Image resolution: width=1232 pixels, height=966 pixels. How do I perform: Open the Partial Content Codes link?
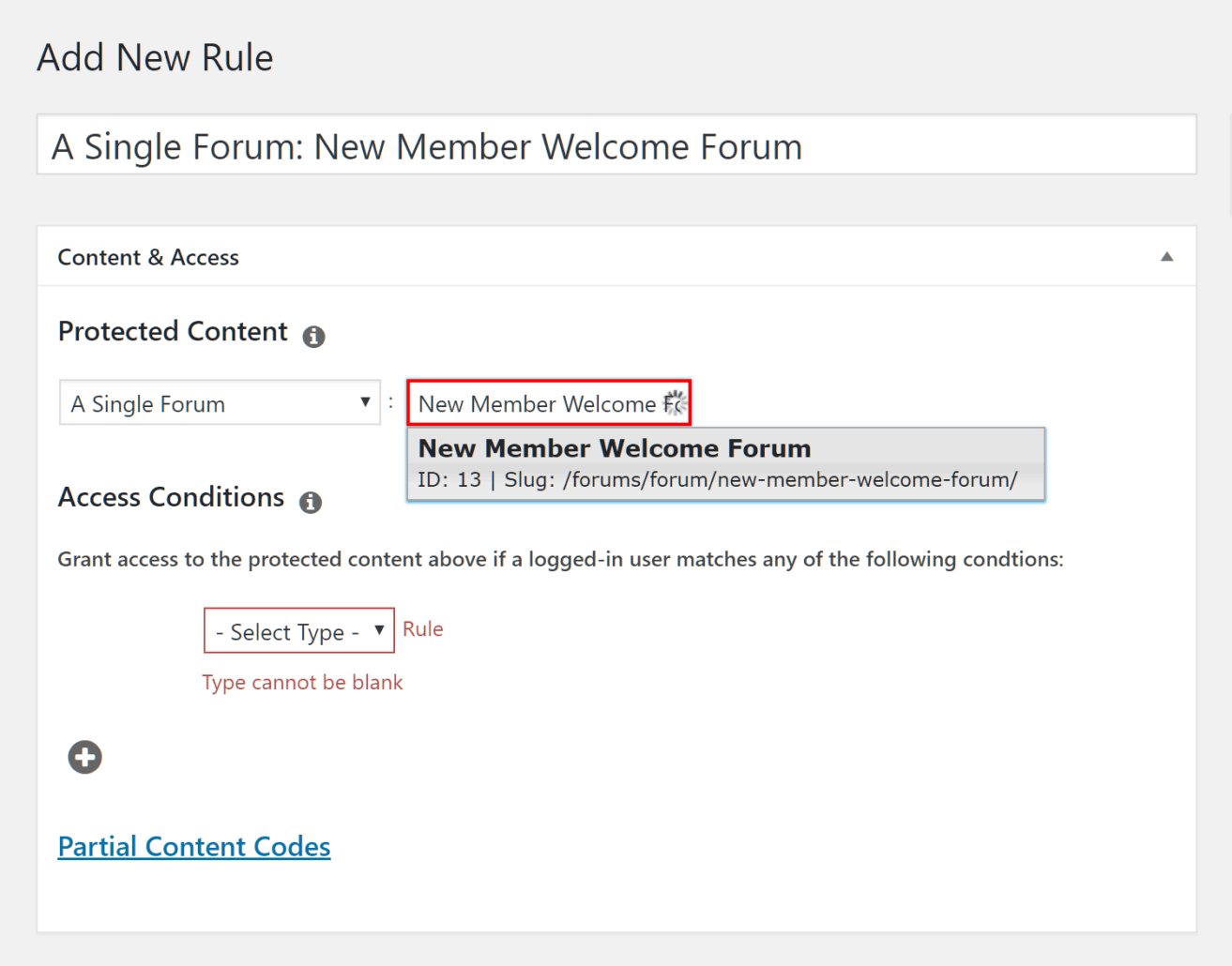pos(193,845)
